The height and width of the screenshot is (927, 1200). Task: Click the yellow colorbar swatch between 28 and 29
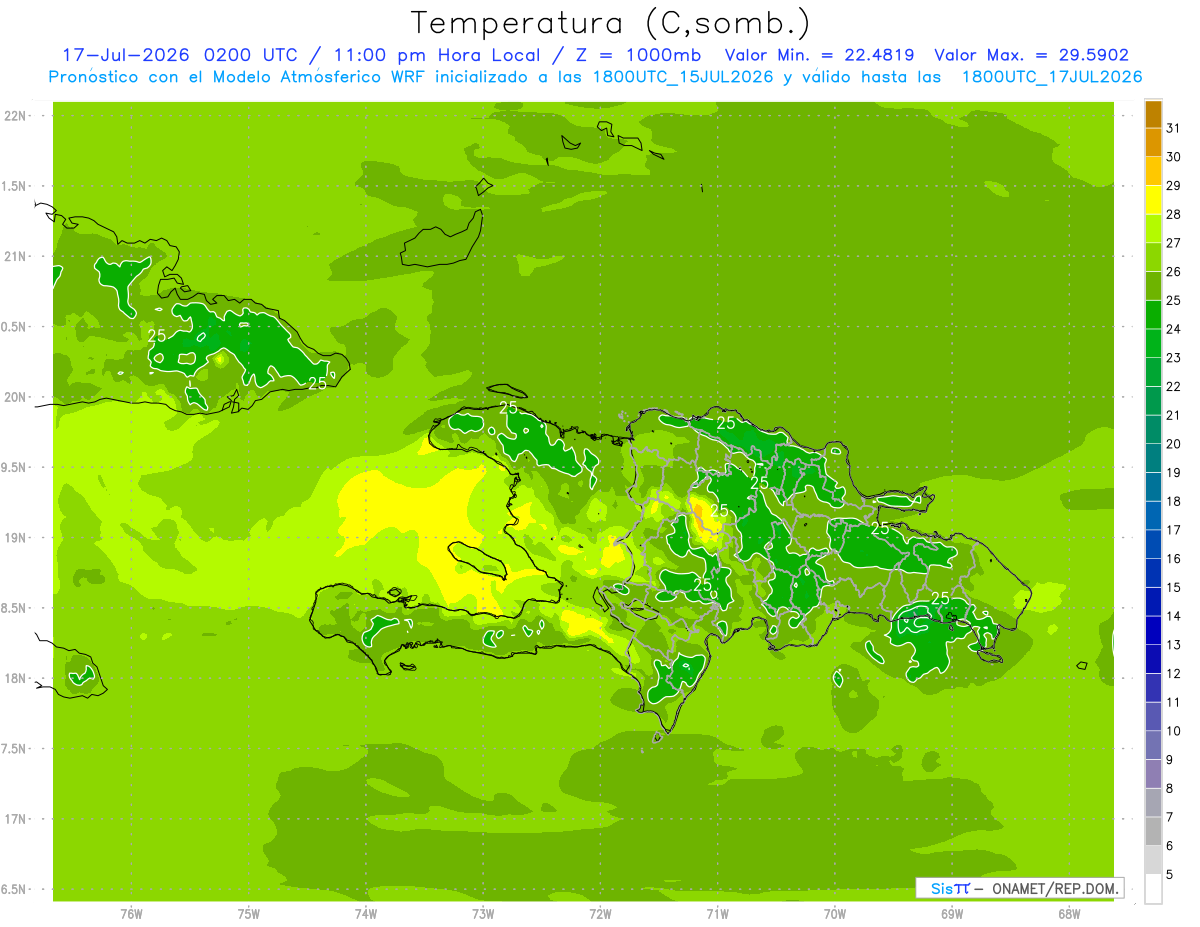pyautogui.click(x=1153, y=200)
